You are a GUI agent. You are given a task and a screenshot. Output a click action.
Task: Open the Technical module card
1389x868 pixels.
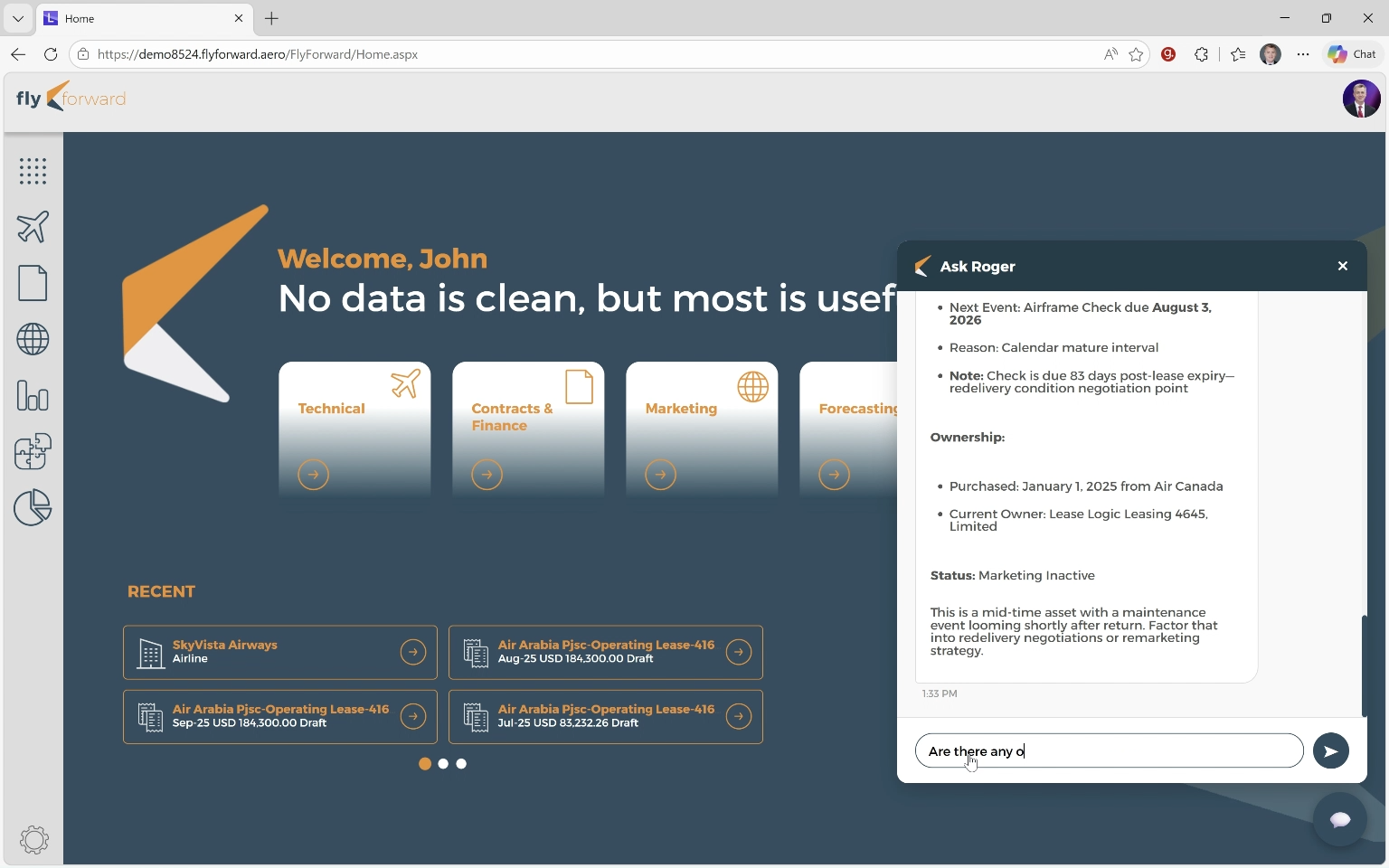point(354,429)
